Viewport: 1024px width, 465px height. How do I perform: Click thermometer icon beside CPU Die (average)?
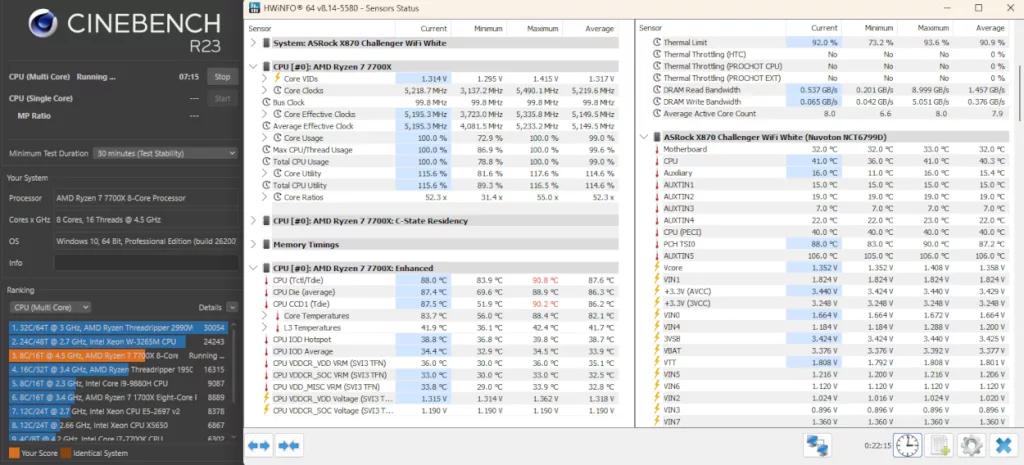point(266,292)
